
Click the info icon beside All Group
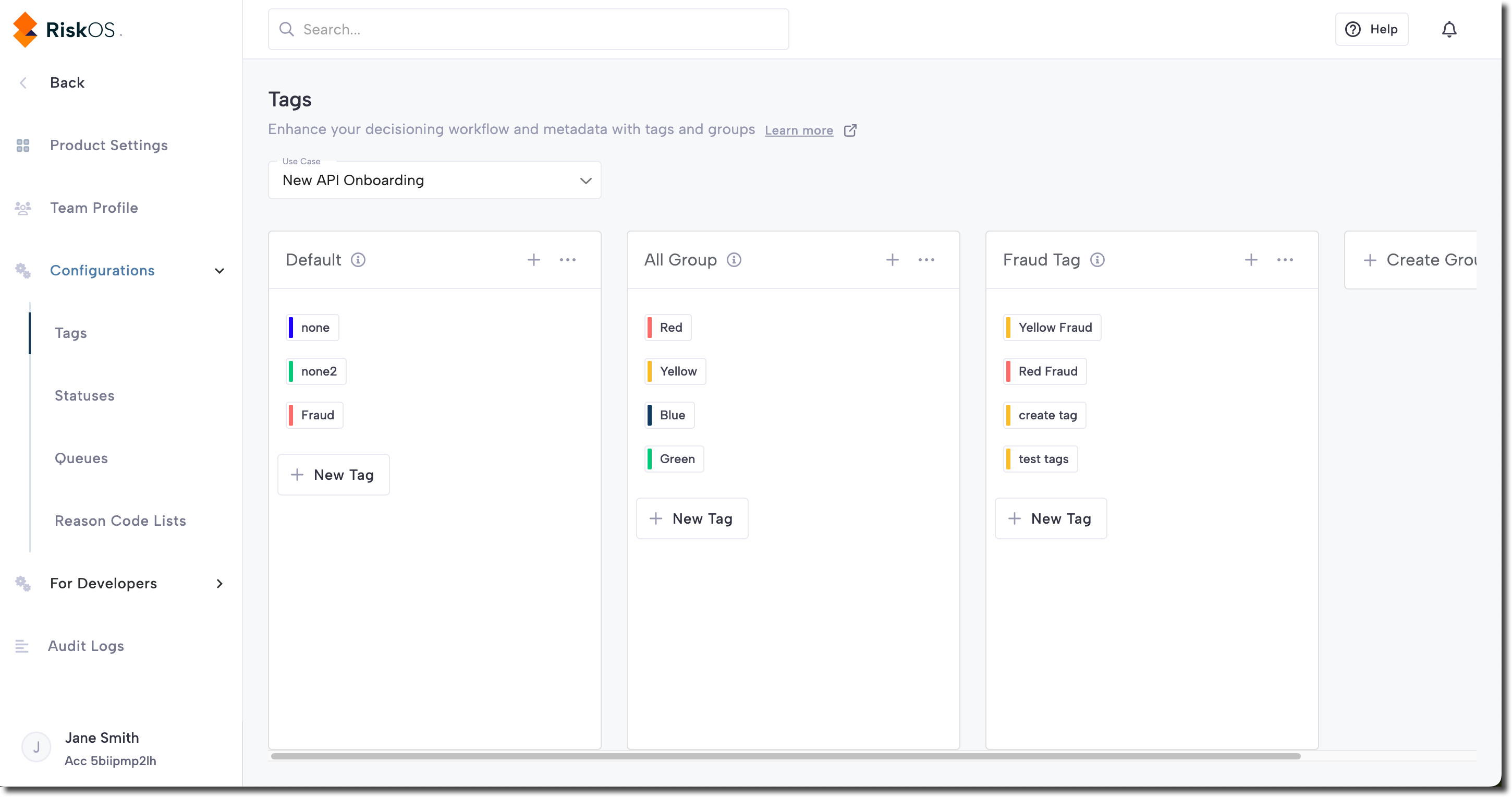tap(734, 260)
